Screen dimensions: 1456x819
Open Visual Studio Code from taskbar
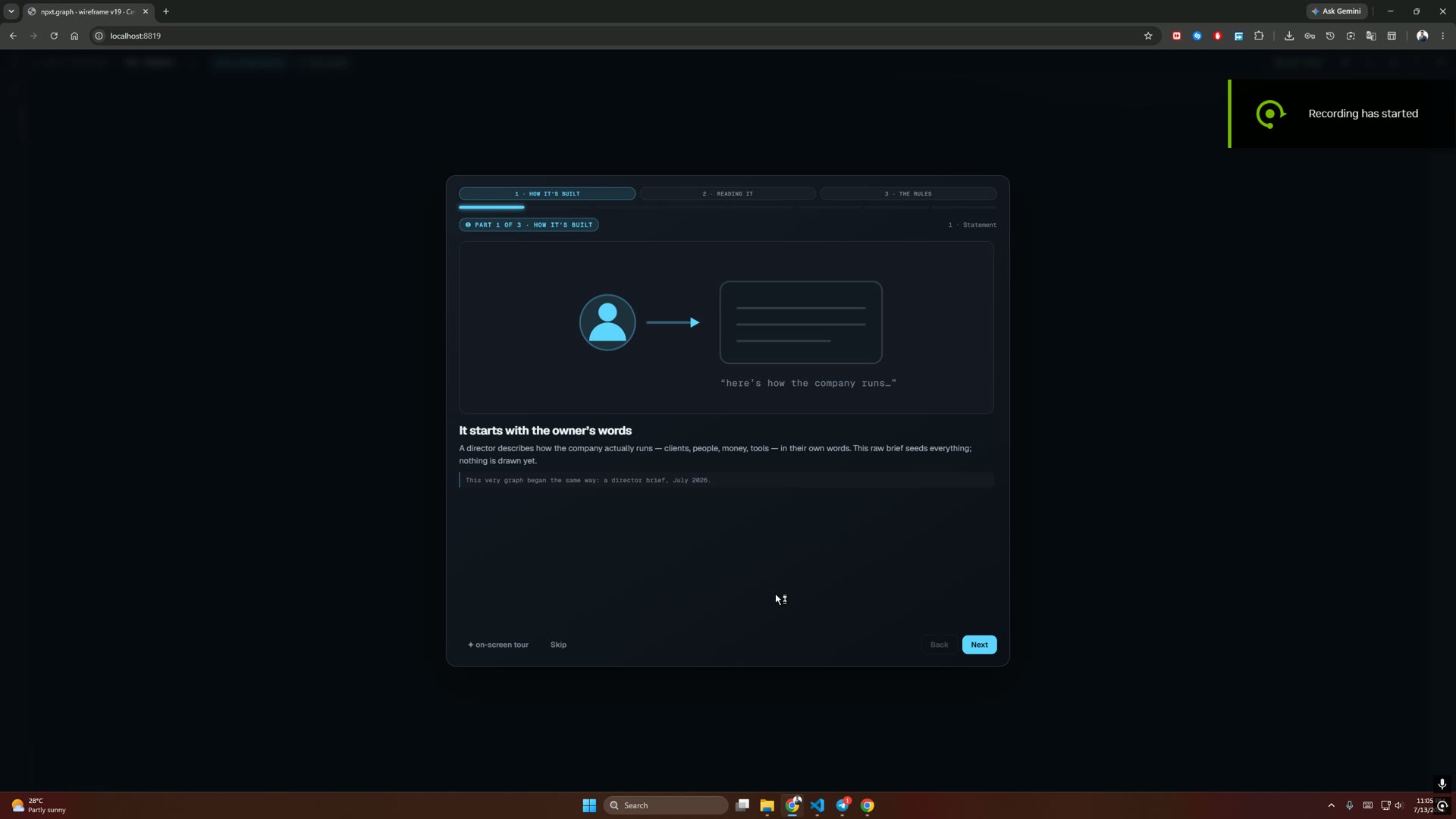pyautogui.click(x=817, y=805)
